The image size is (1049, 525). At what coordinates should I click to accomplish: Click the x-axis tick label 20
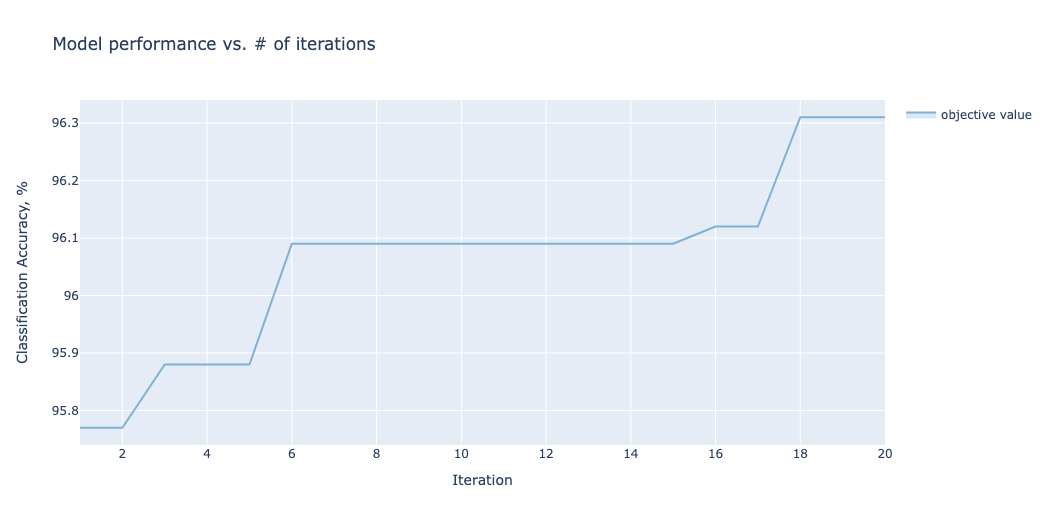[884, 454]
